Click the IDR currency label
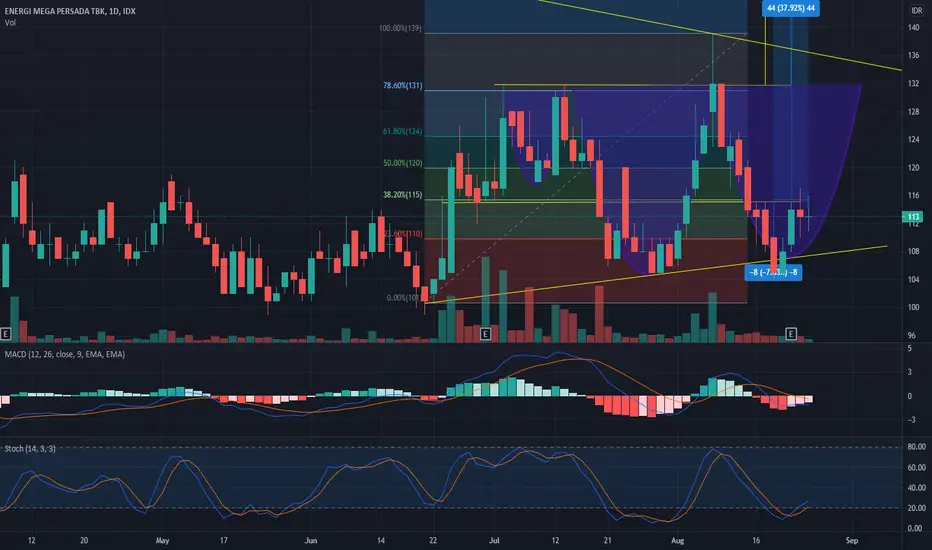Image resolution: width=932 pixels, height=550 pixels. tap(917, 11)
